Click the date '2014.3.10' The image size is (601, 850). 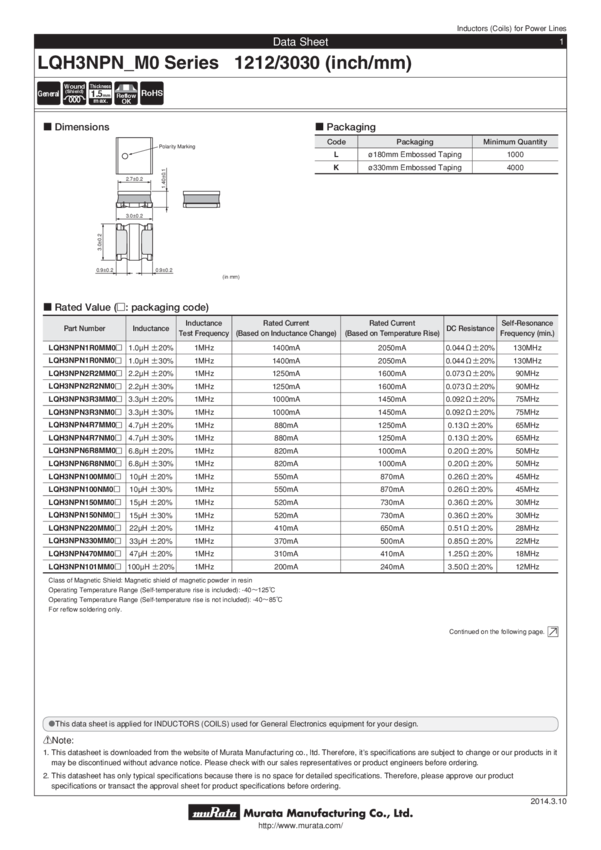point(548,801)
